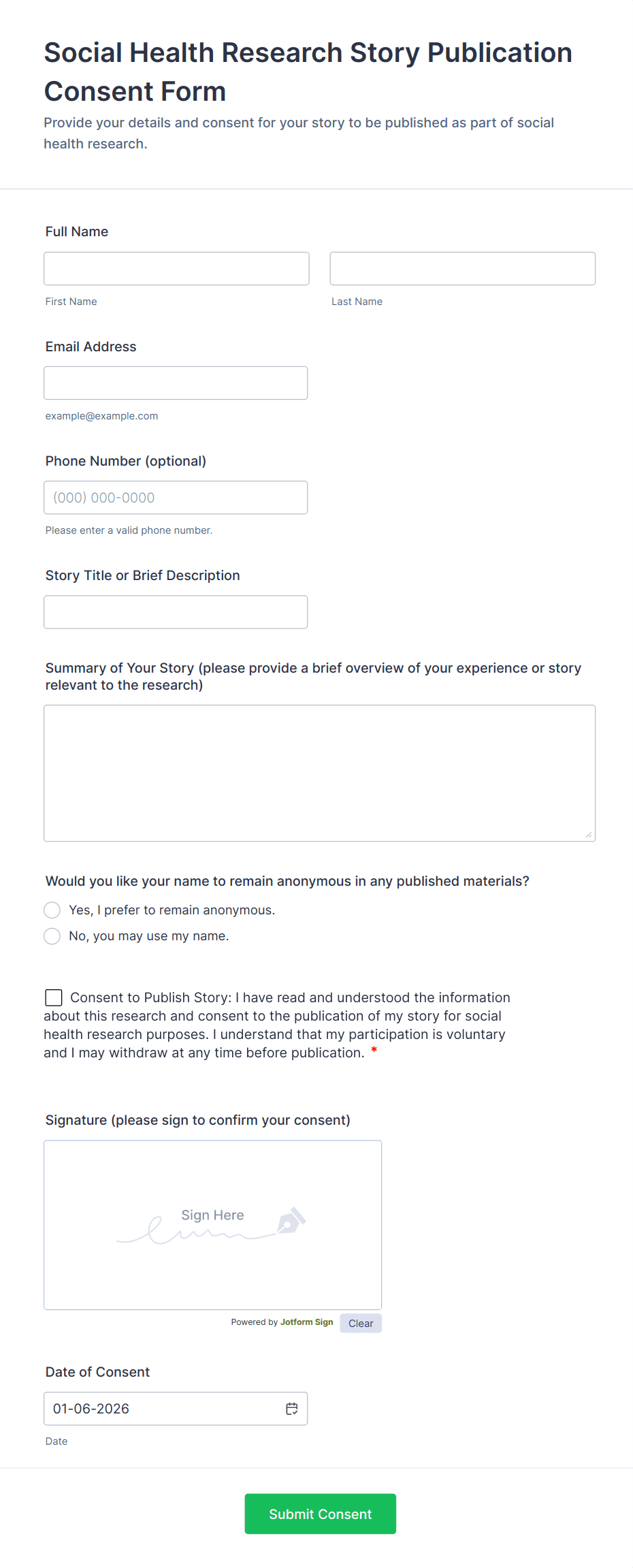The height and width of the screenshot is (1568, 633).
Task: Click inside the story summary text area
Action: click(319, 773)
